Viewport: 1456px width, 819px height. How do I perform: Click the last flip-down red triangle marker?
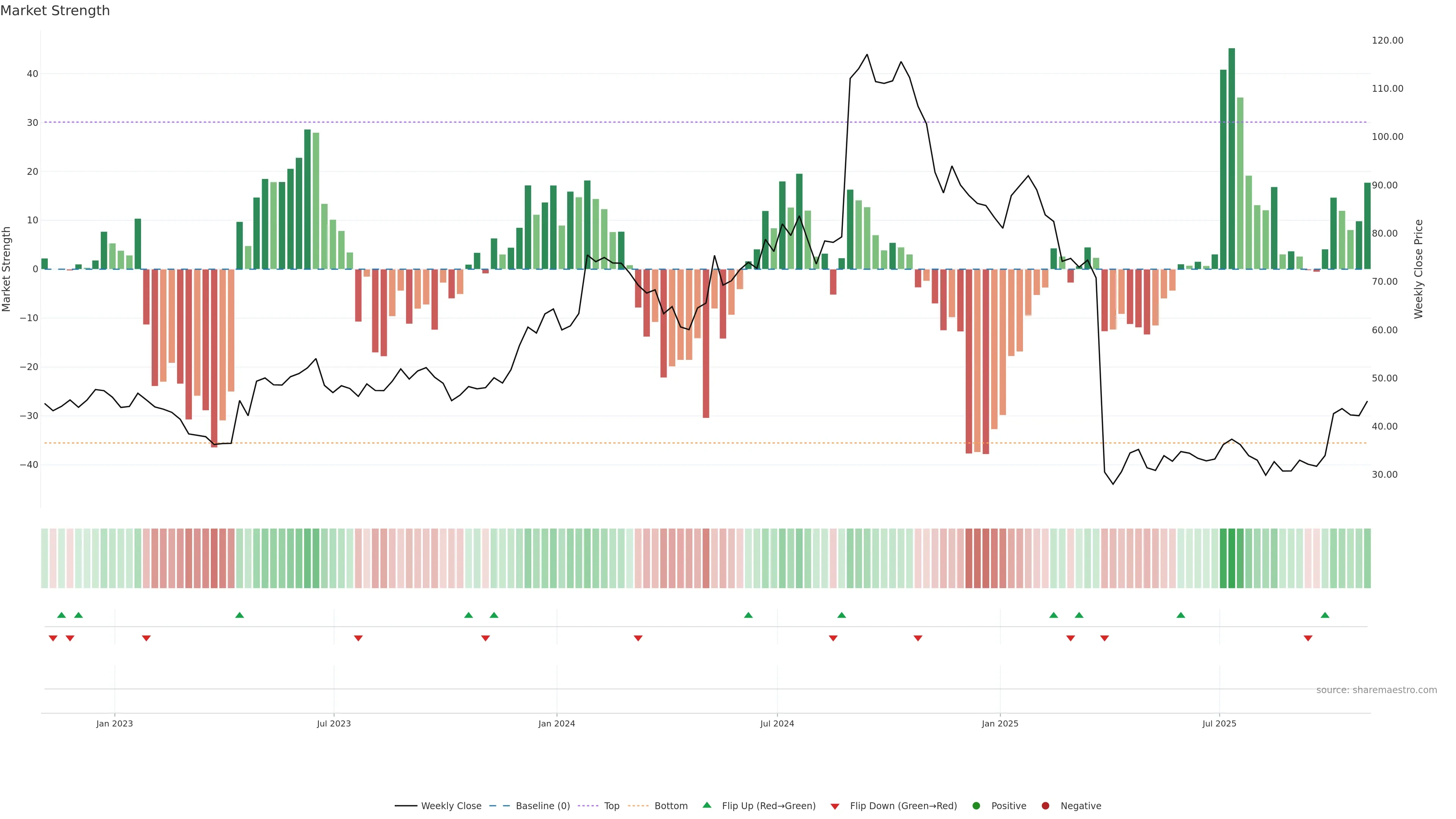point(1308,638)
